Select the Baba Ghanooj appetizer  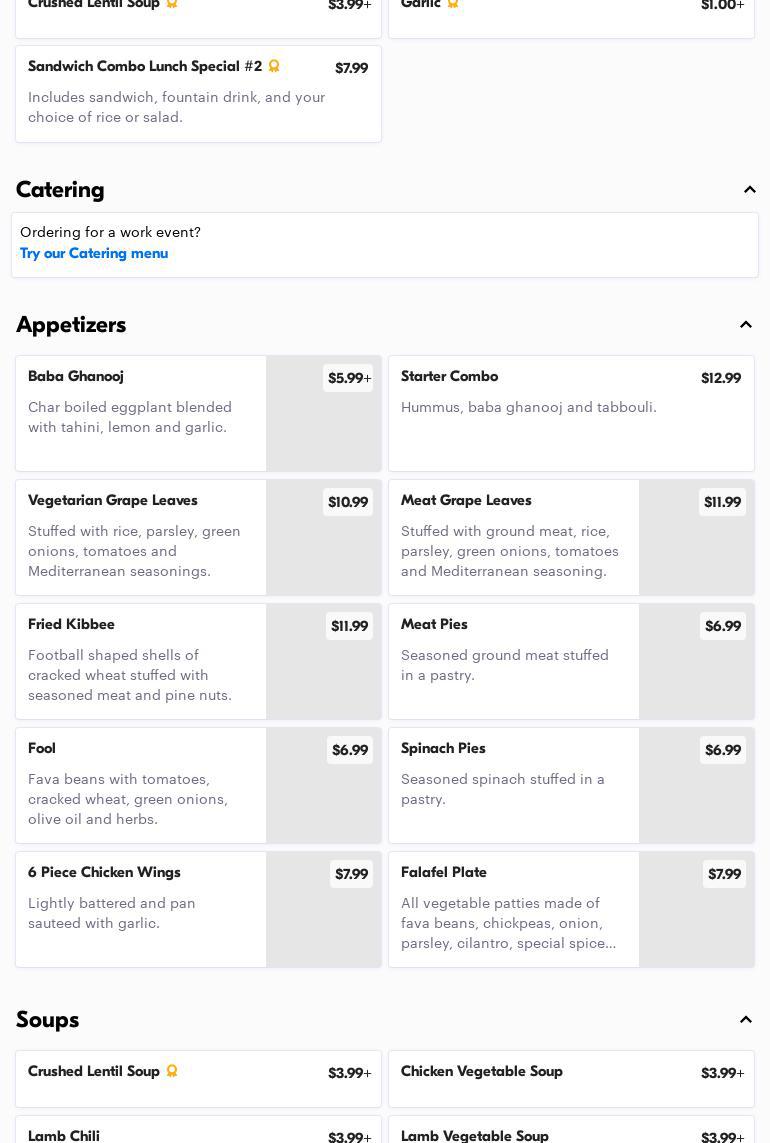[140, 413]
